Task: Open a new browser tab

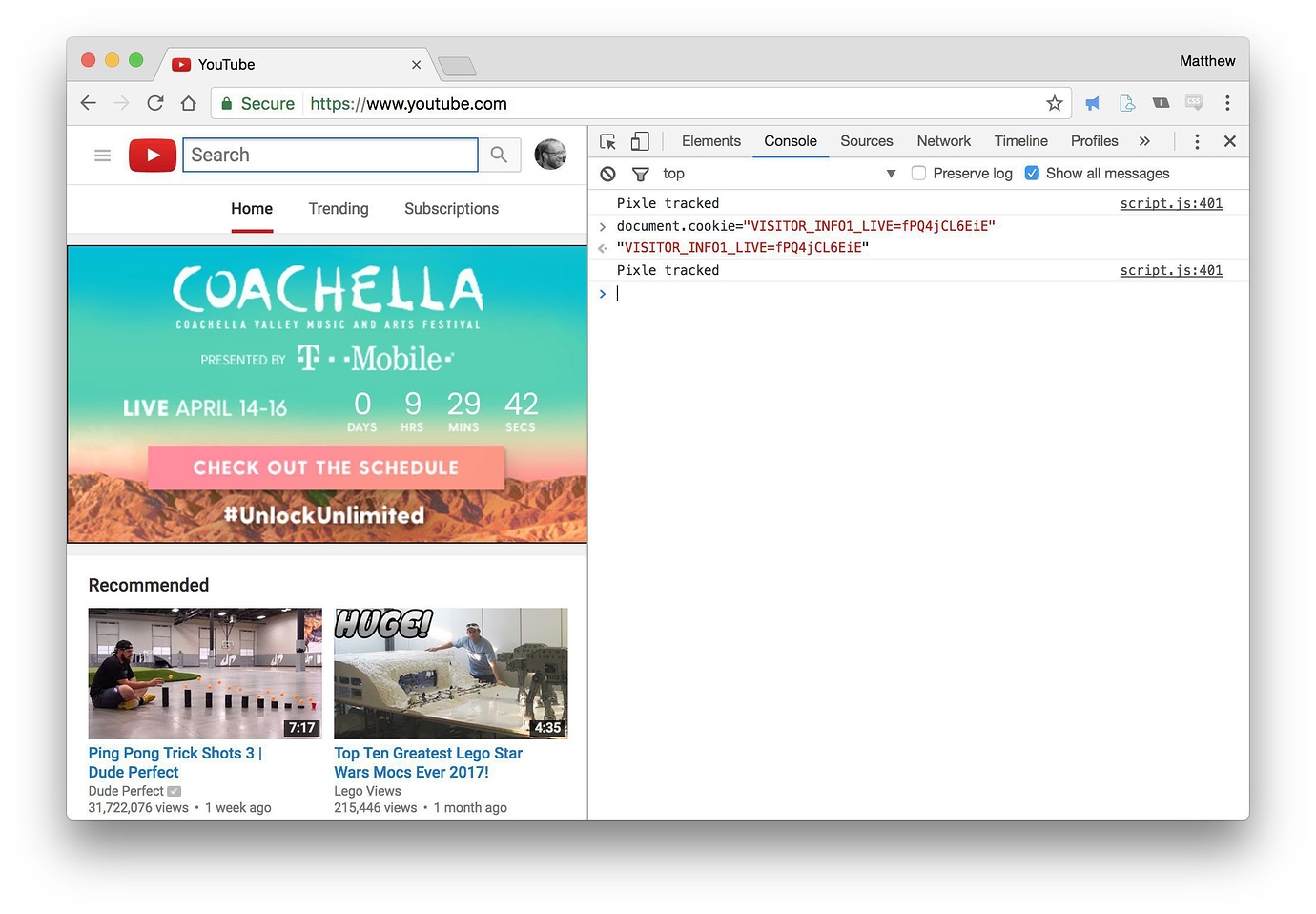Action: click(x=457, y=66)
